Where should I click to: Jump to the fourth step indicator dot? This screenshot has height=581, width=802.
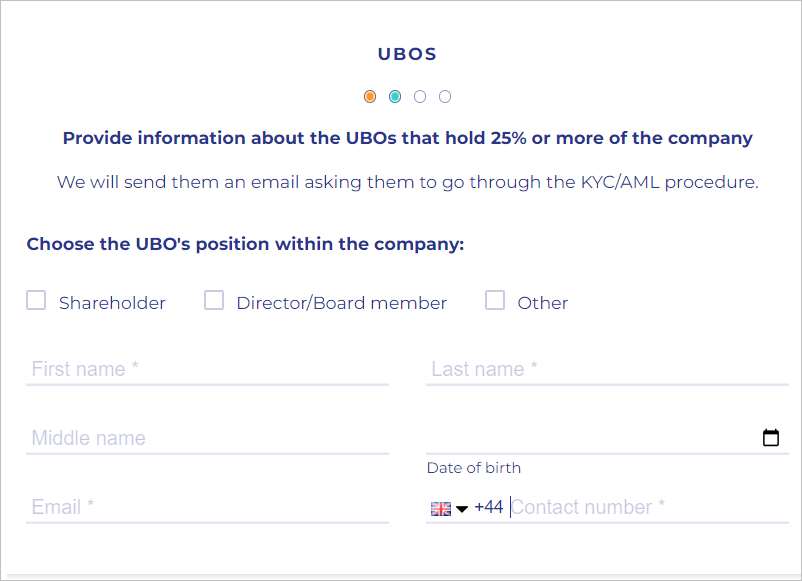click(x=445, y=97)
